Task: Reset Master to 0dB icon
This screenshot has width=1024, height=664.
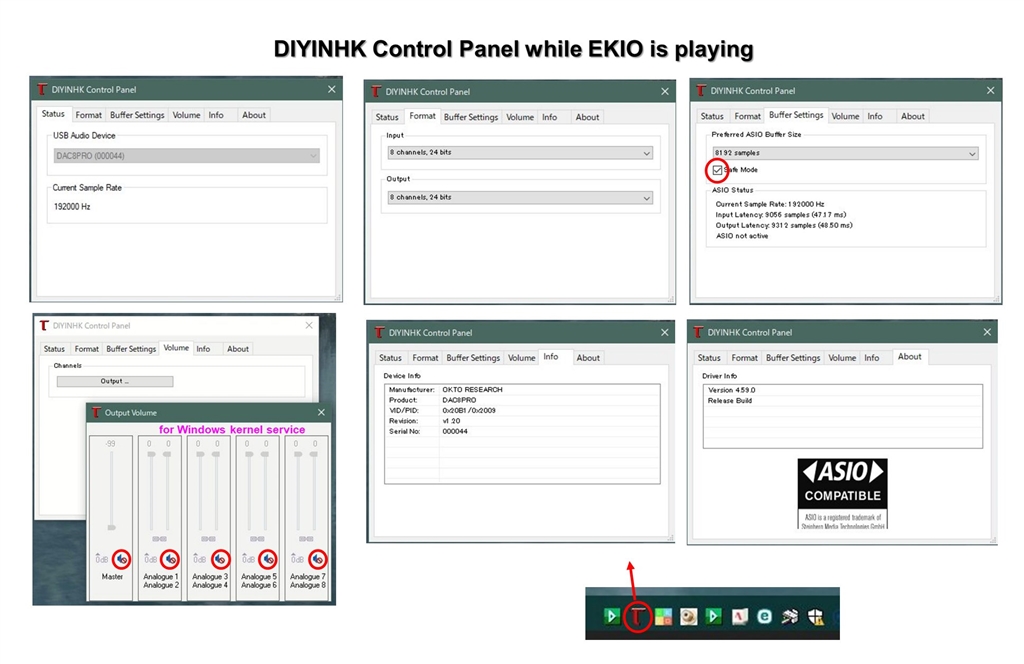Action: [102, 559]
